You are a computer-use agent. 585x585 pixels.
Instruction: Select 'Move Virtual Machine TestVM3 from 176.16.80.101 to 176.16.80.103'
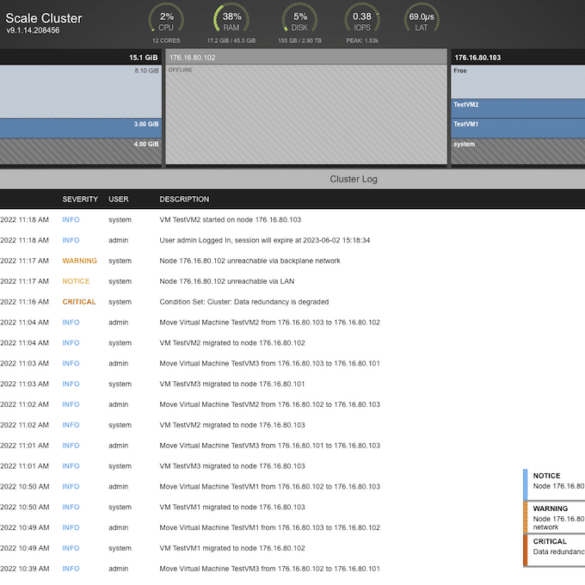[270, 445]
